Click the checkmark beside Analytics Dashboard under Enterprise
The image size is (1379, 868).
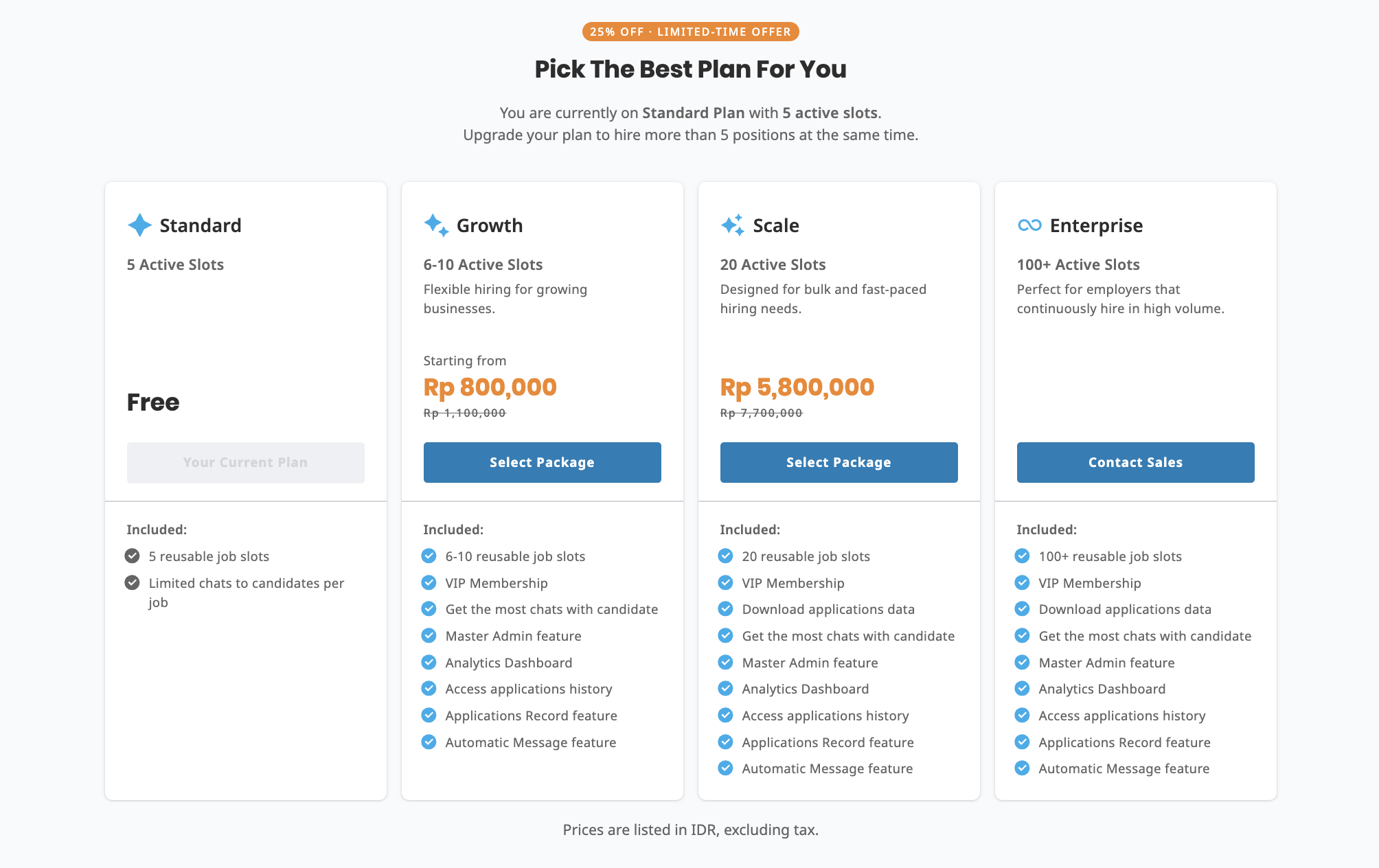coord(1022,689)
